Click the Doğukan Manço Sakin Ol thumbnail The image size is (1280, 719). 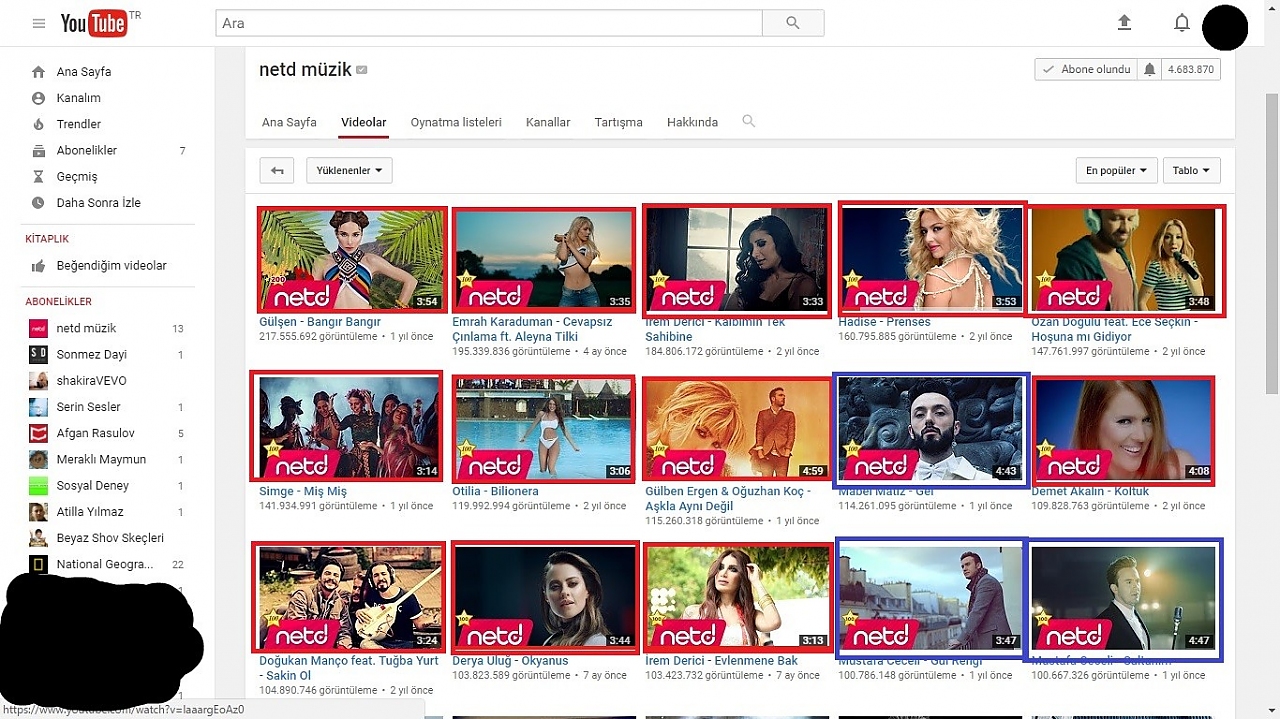[349, 598]
